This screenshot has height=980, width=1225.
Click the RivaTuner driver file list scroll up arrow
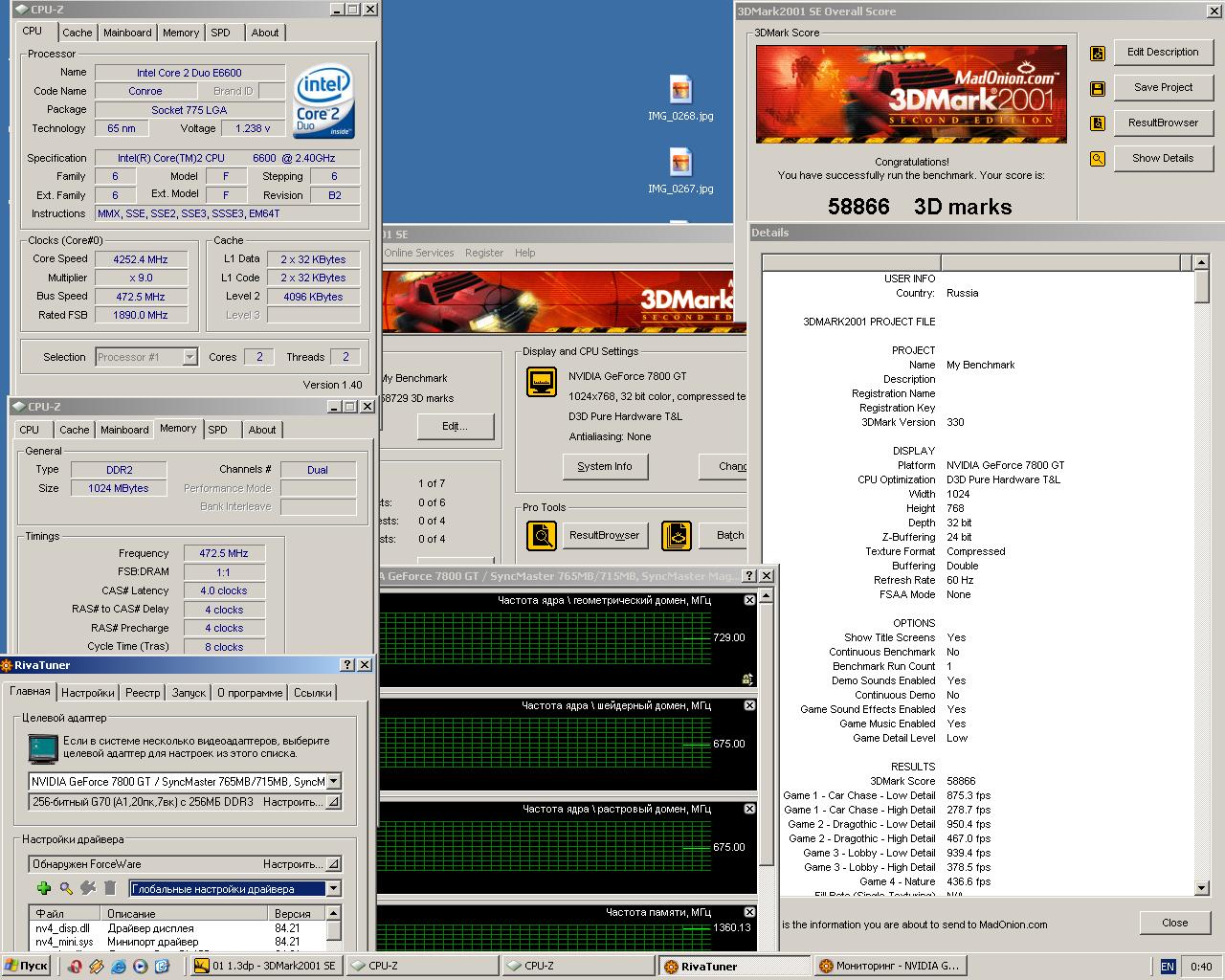tap(333, 913)
